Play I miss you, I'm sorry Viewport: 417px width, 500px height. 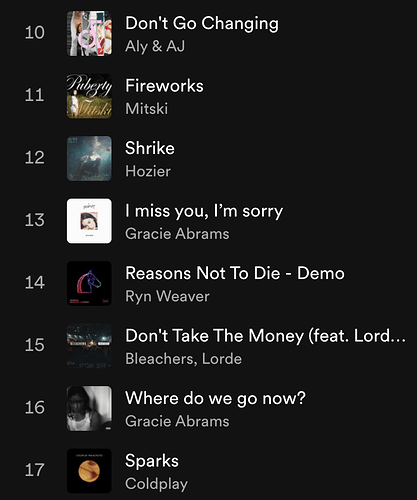204,211
